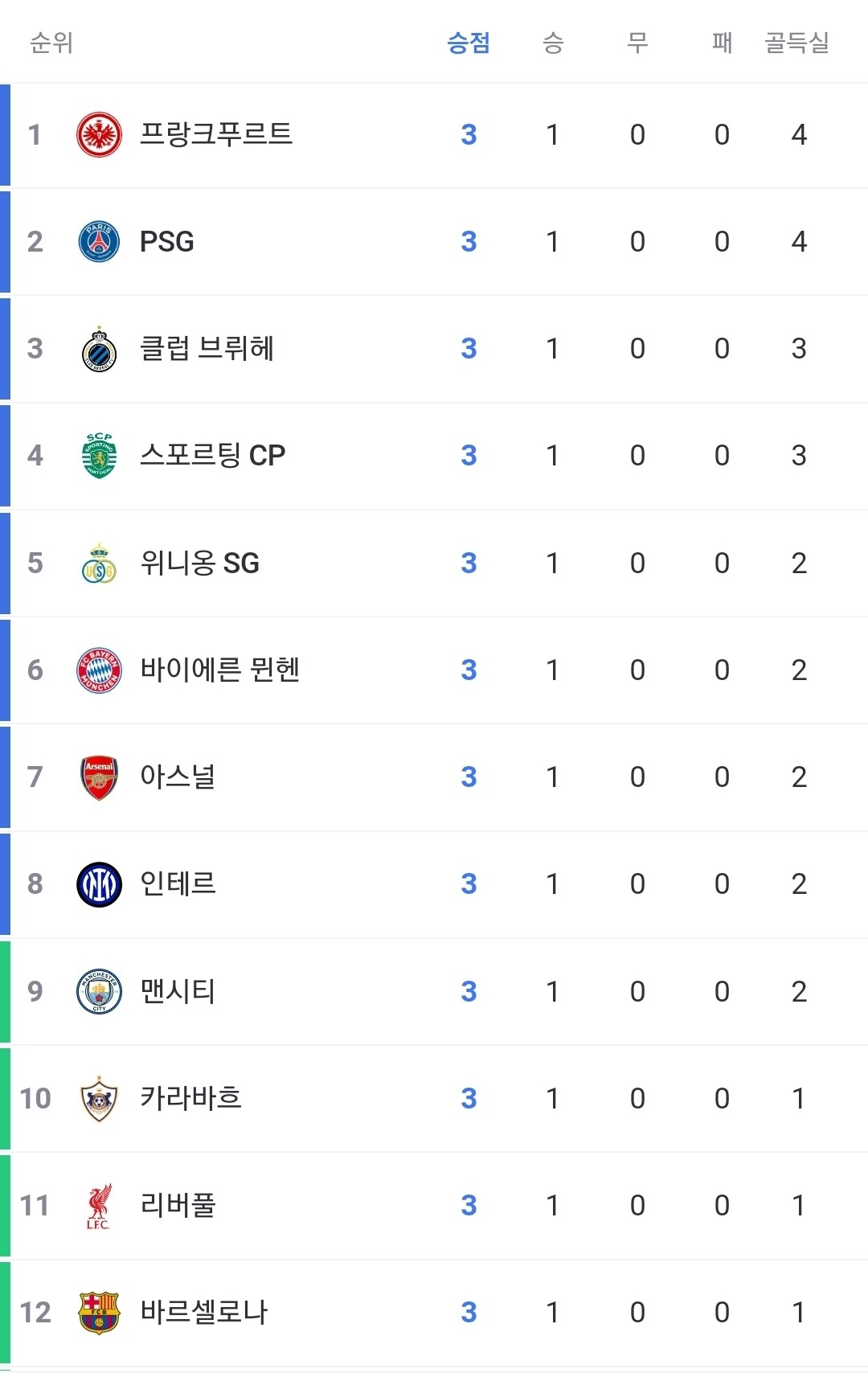Viewport: 868px width, 1373px height.
Task: Click the Union SG club badge
Action: coord(99,564)
